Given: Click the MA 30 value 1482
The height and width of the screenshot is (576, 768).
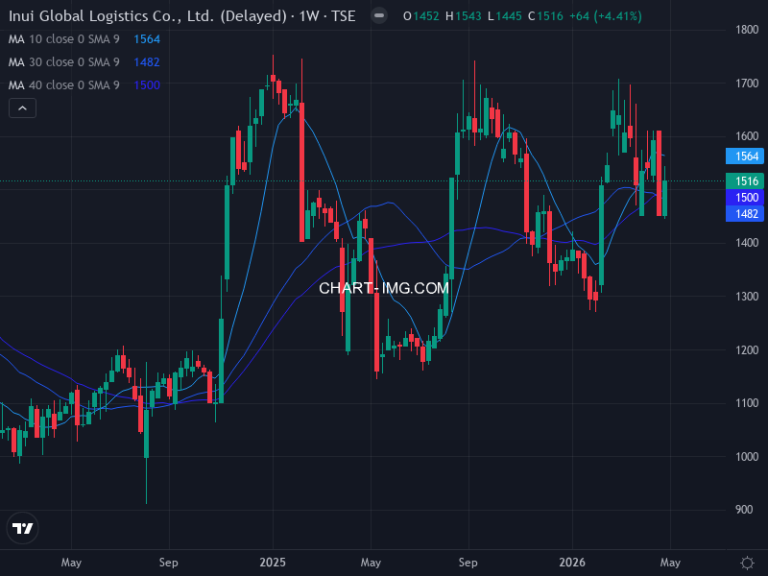Looking at the screenshot, I should pyautogui.click(x=147, y=62).
